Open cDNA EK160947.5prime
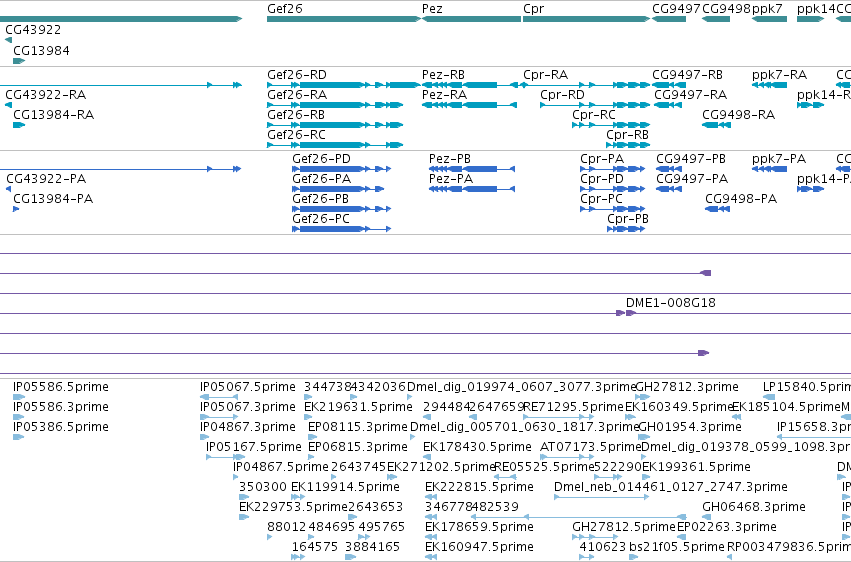851x562 pixels. pos(479,547)
